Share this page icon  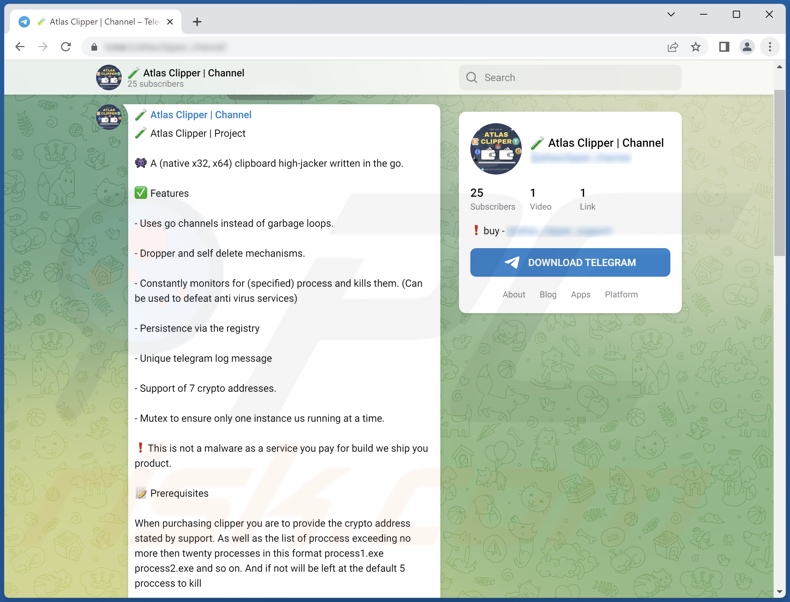point(673,47)
